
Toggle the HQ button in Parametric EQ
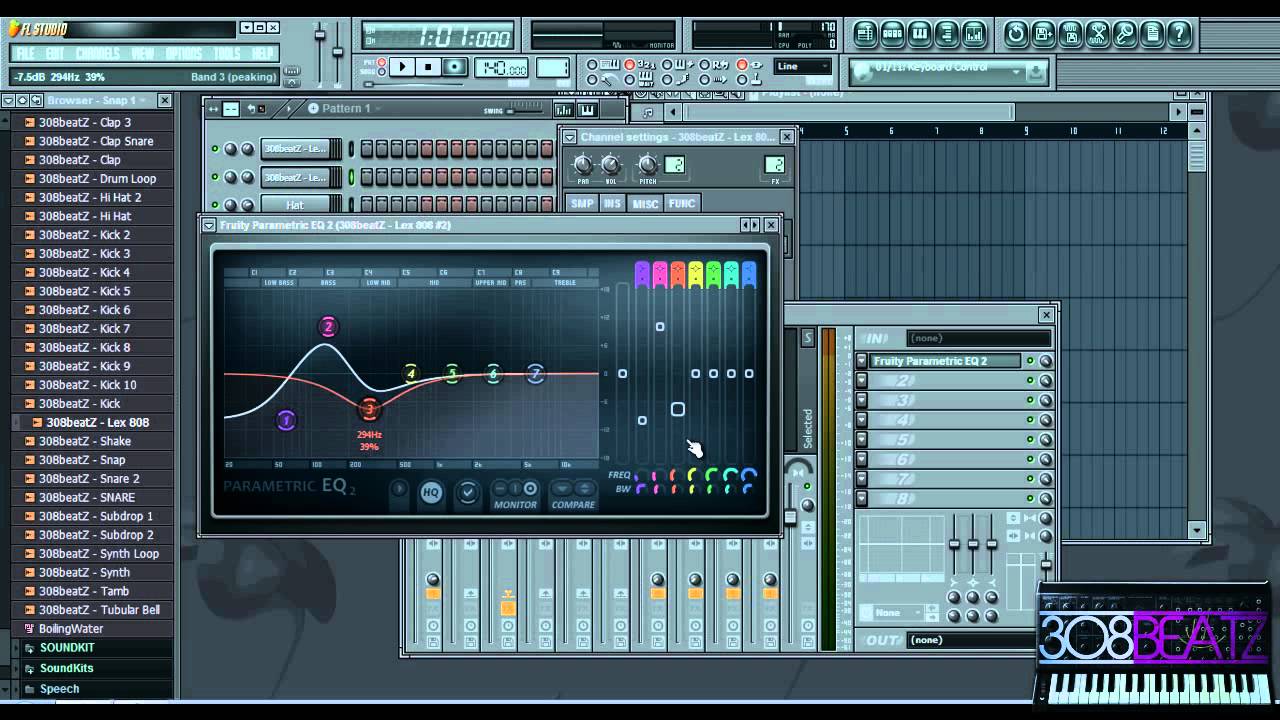[x=431, y=492]
